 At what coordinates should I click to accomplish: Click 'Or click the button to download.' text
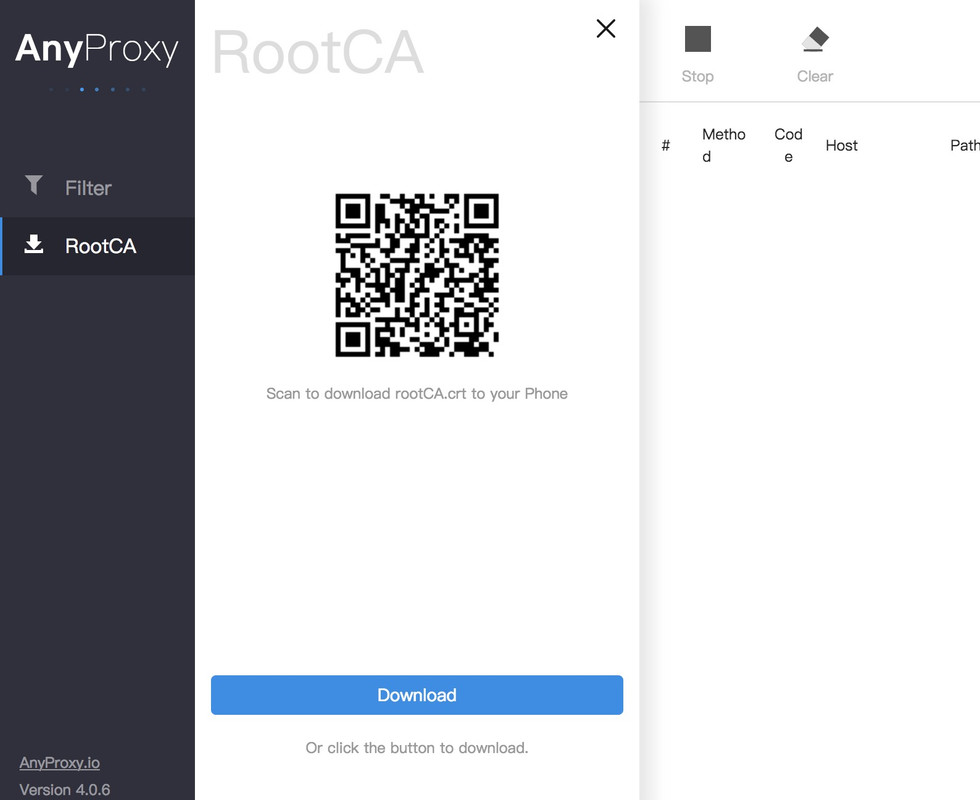(417, 748)
